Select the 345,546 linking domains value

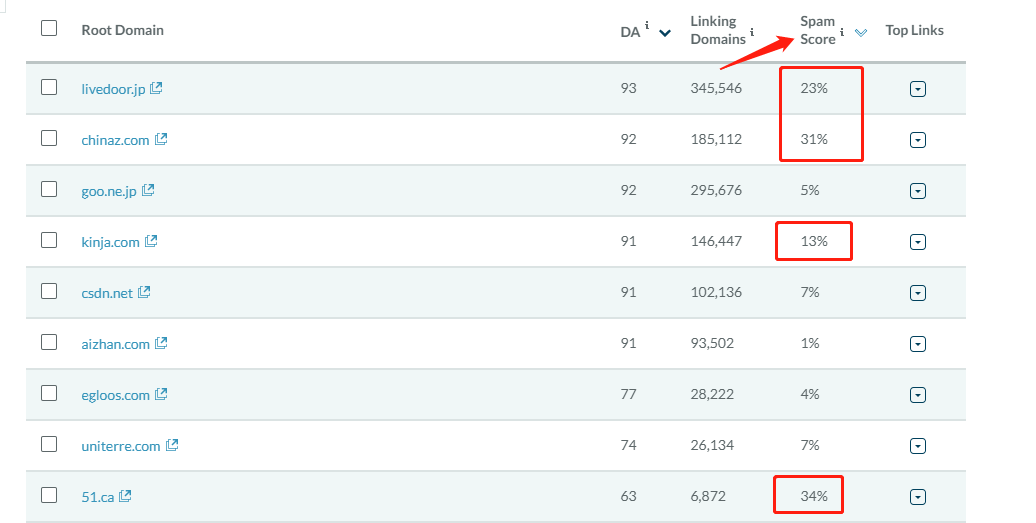[x=716, y=88]
